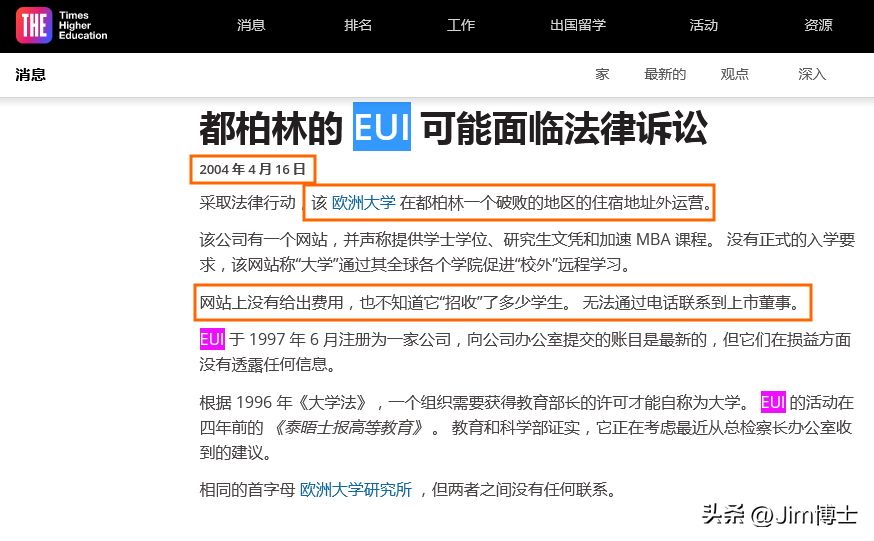Open the 排名 menu item
Viewport: 874px width, 541px height.
[358, 25]
